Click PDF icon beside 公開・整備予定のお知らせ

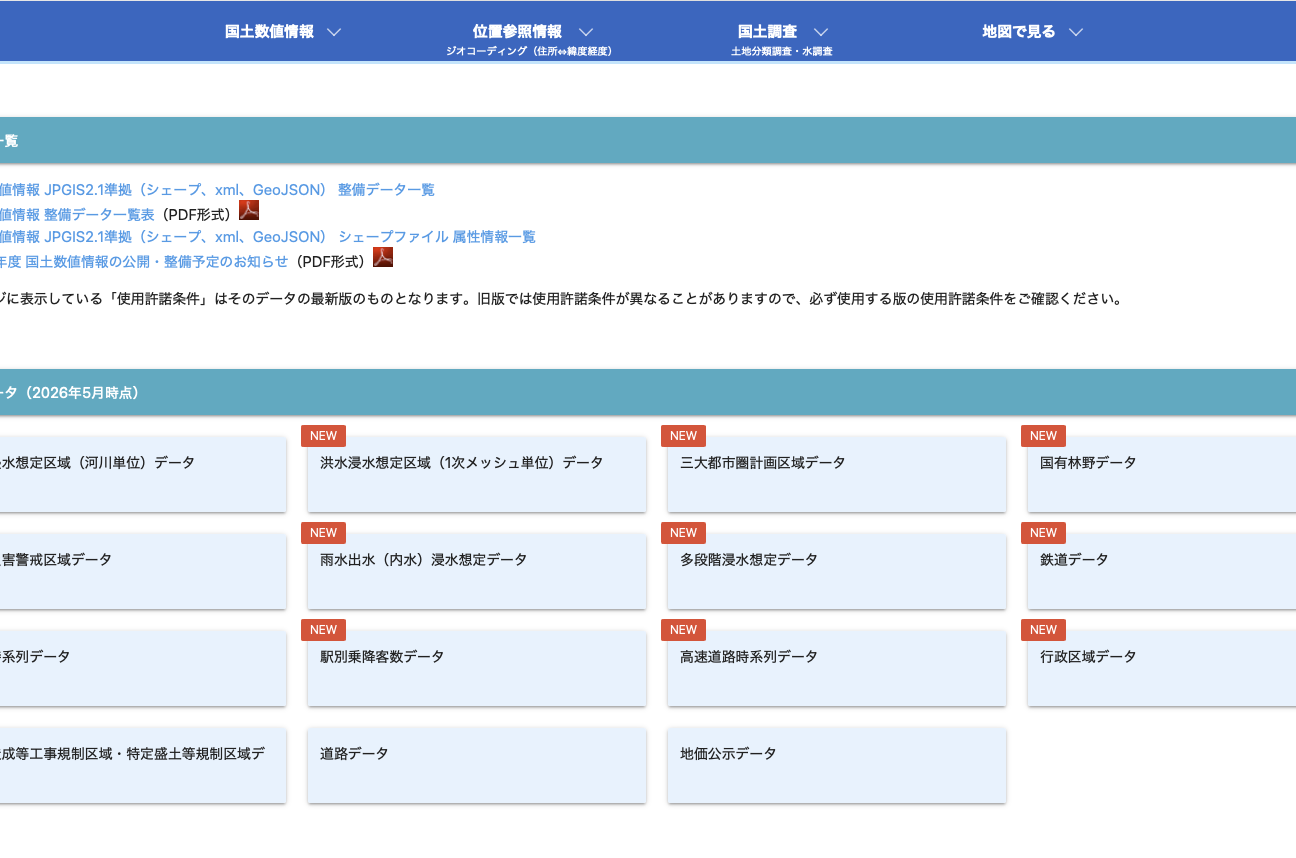(x=383, y=257)
